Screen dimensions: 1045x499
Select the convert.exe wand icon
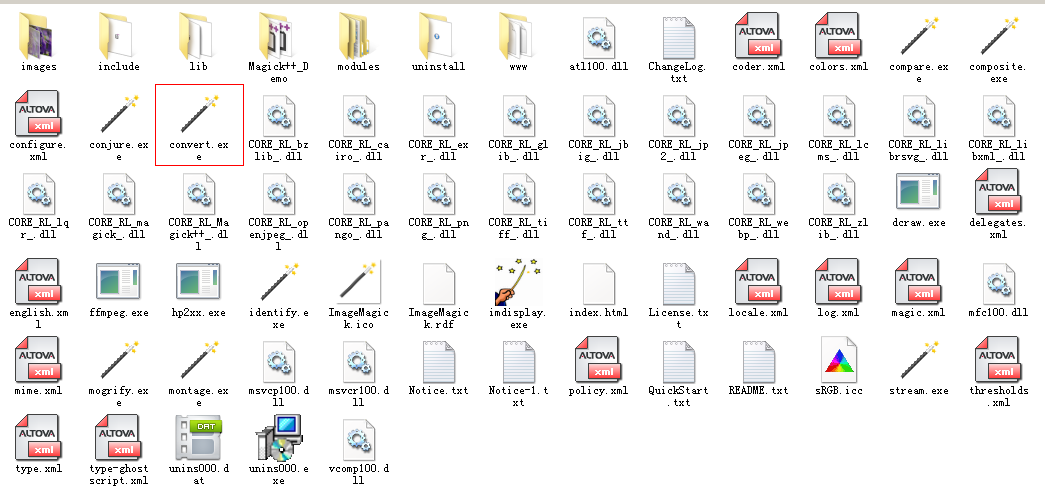[x=199, y=114]
